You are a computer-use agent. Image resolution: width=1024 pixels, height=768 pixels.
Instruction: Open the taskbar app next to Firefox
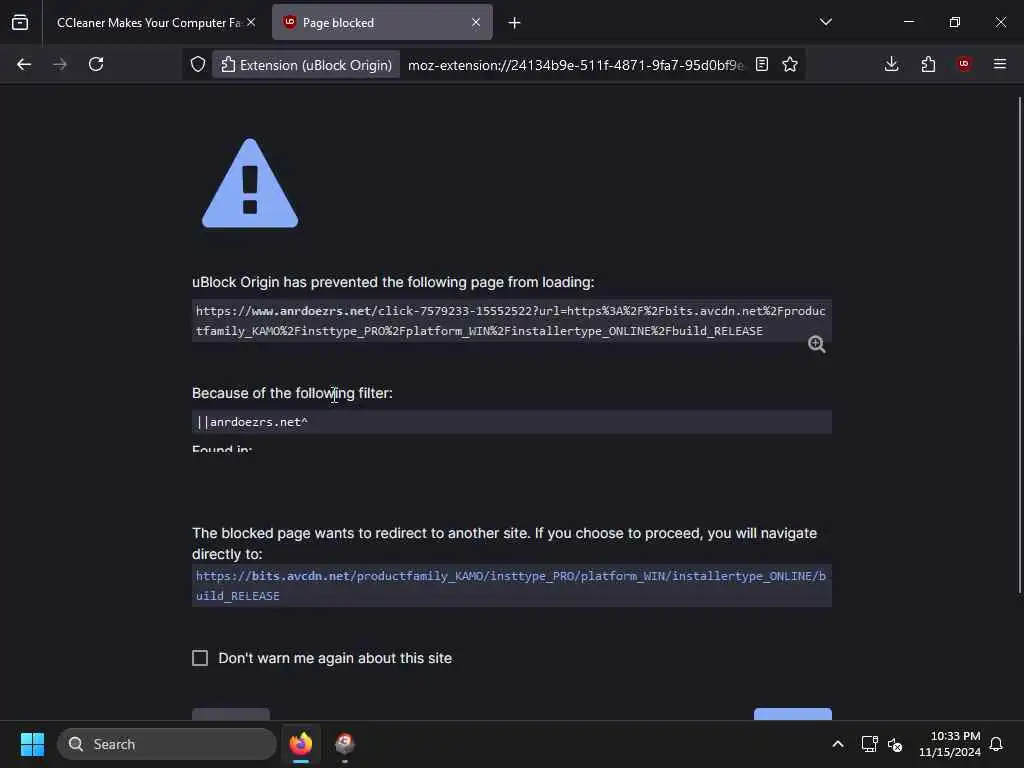(x=345, y=744)
